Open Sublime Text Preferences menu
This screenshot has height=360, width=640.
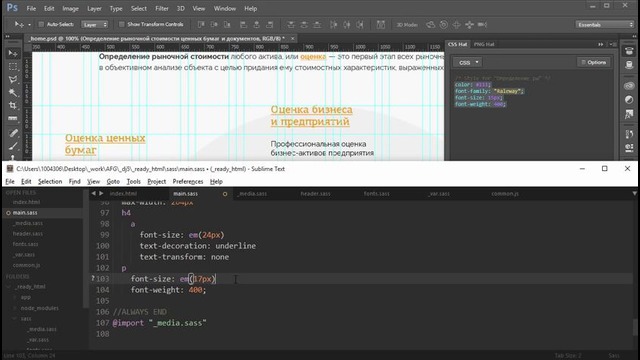[188, 182]
